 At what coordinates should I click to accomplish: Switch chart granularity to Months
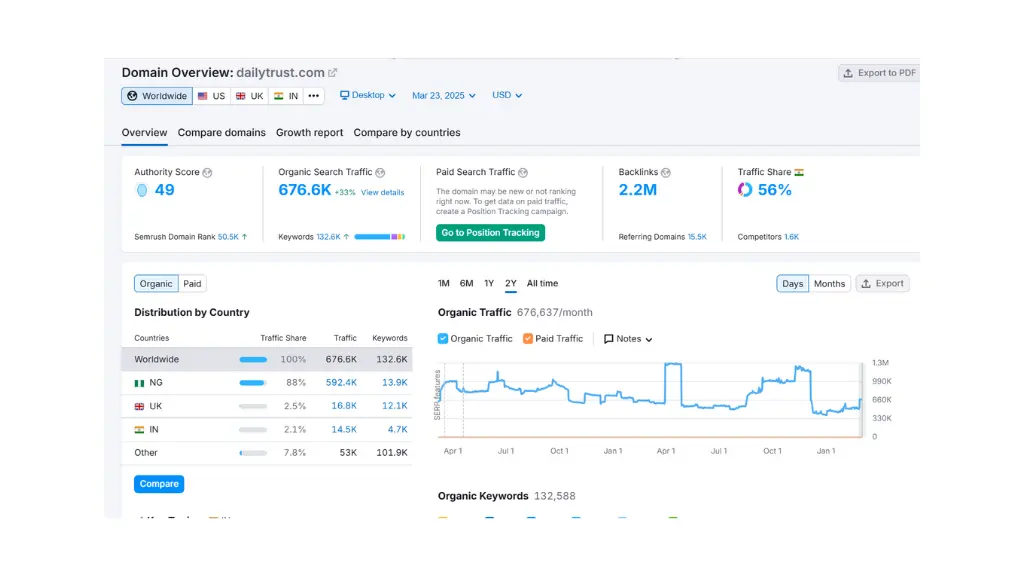tap(829, 283)
